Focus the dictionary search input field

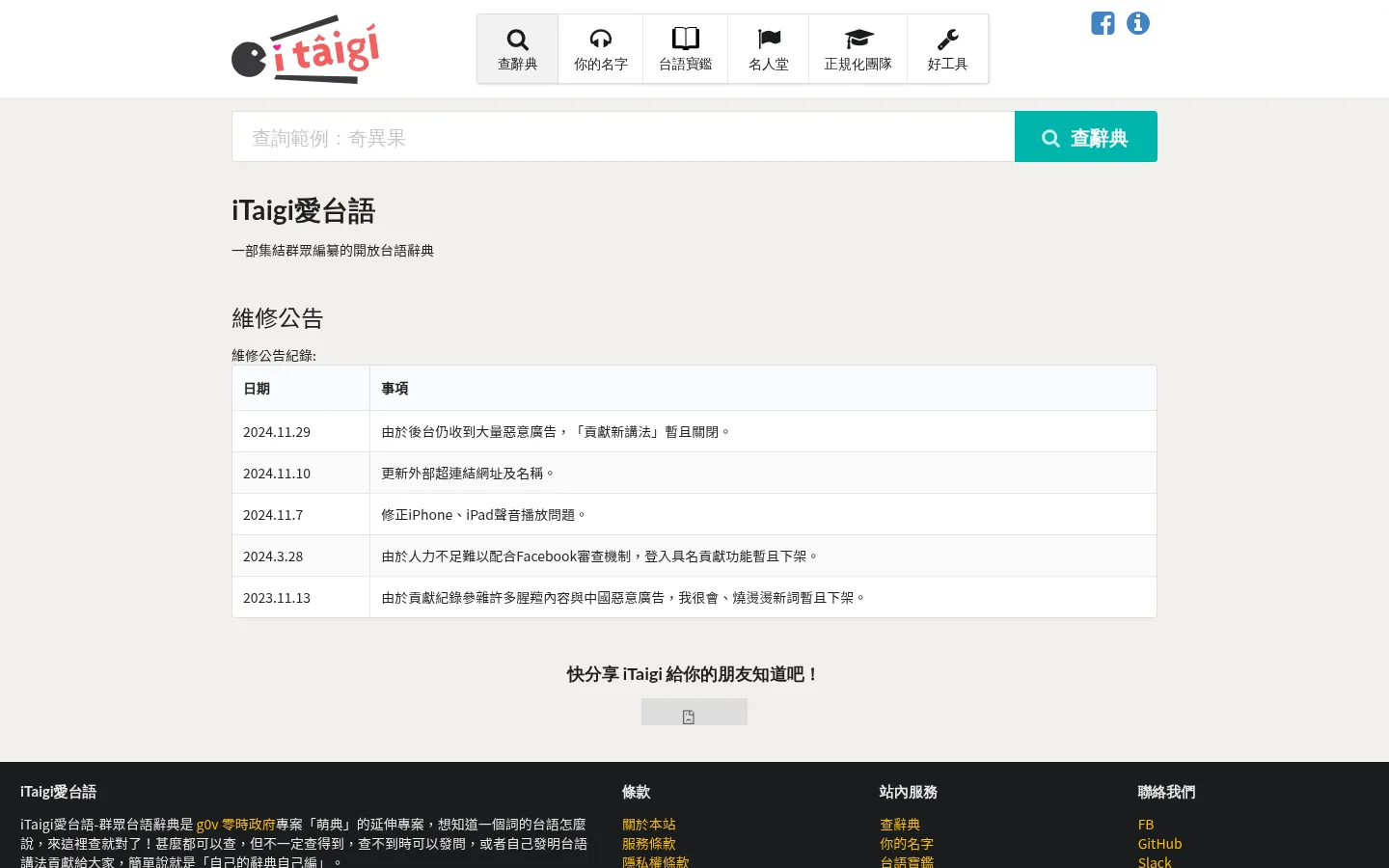click(x=623, y=137)
